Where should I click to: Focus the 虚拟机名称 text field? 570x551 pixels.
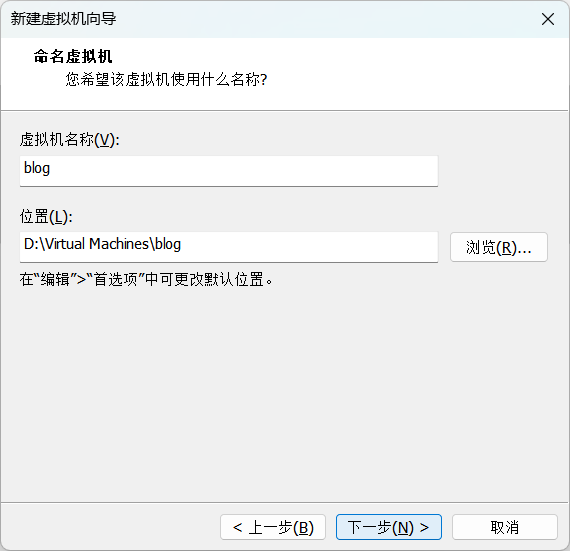pos(229,171)
